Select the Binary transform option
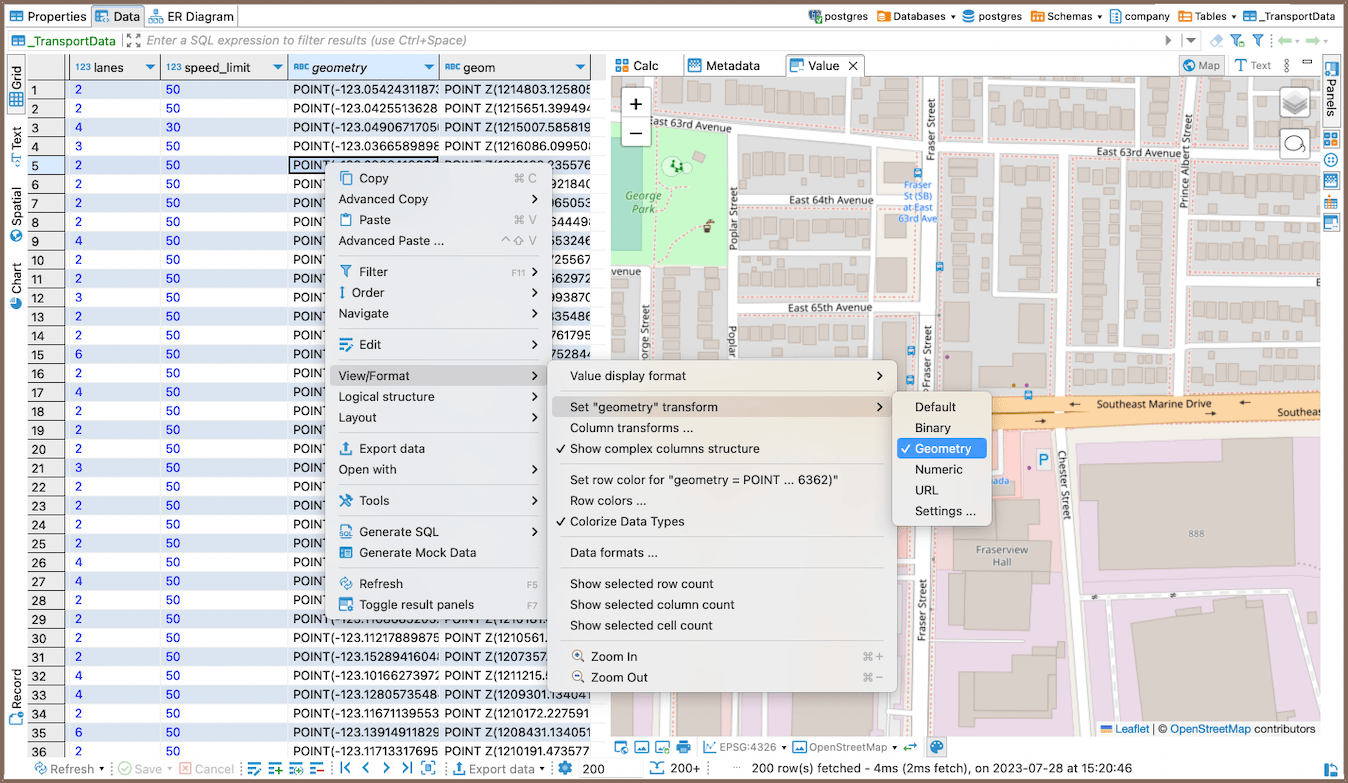This screenshot has height=783, width=1348. pyautogui.click(x=932, y=428)
